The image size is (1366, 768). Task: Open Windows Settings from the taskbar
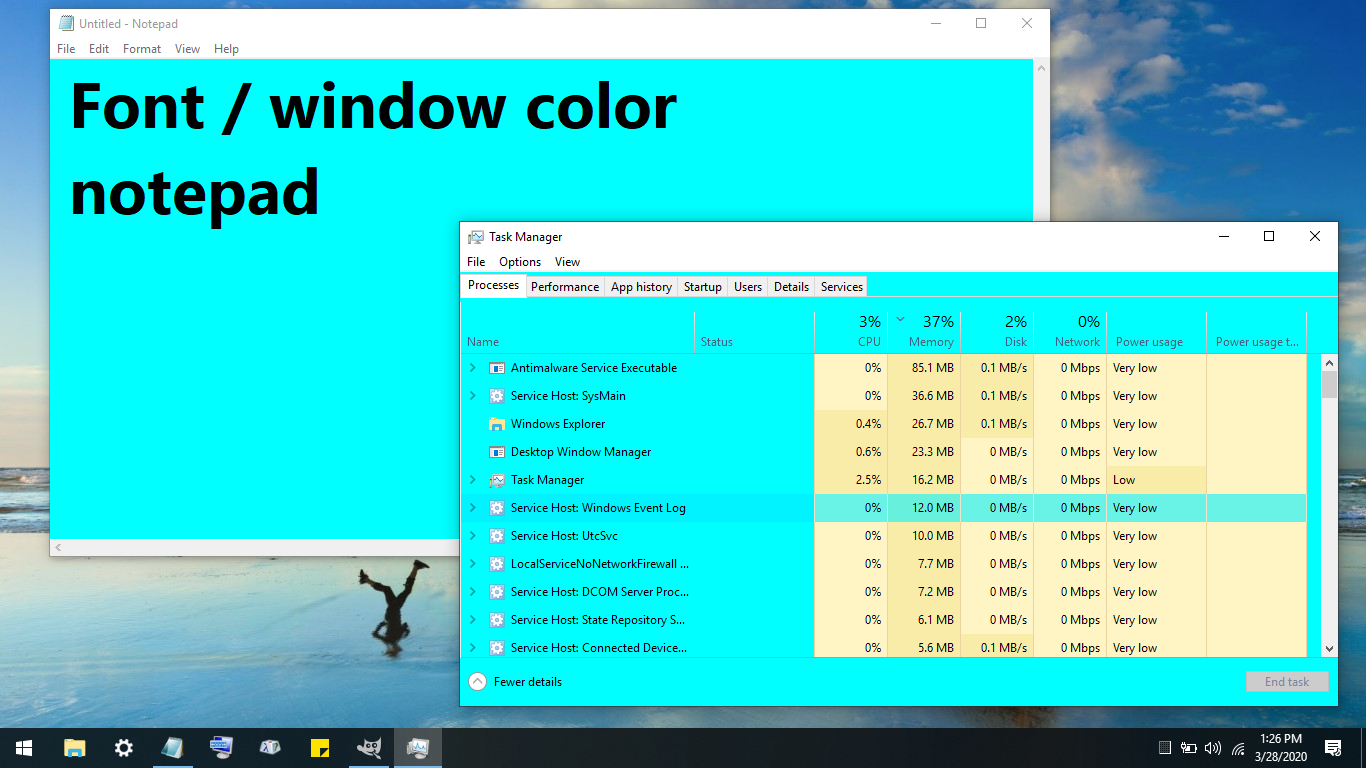point(122,747)
